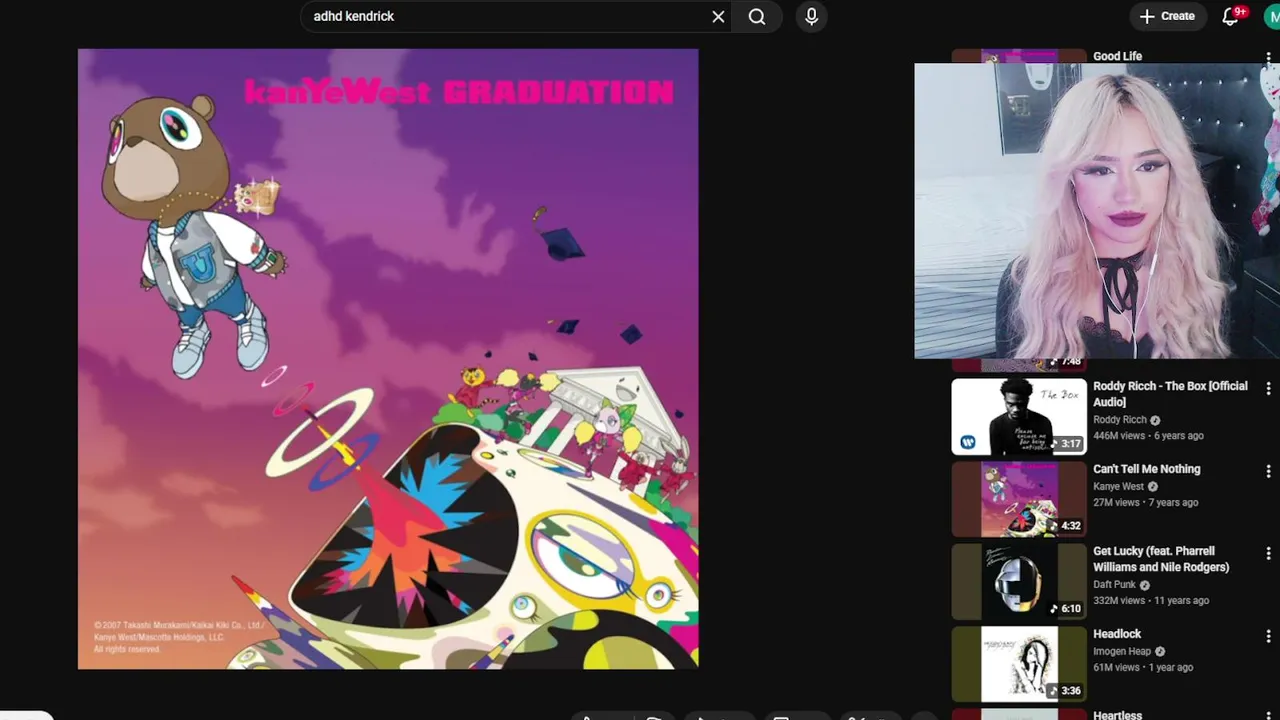Open options menu for Headlock video

(x=1268, y=636)
